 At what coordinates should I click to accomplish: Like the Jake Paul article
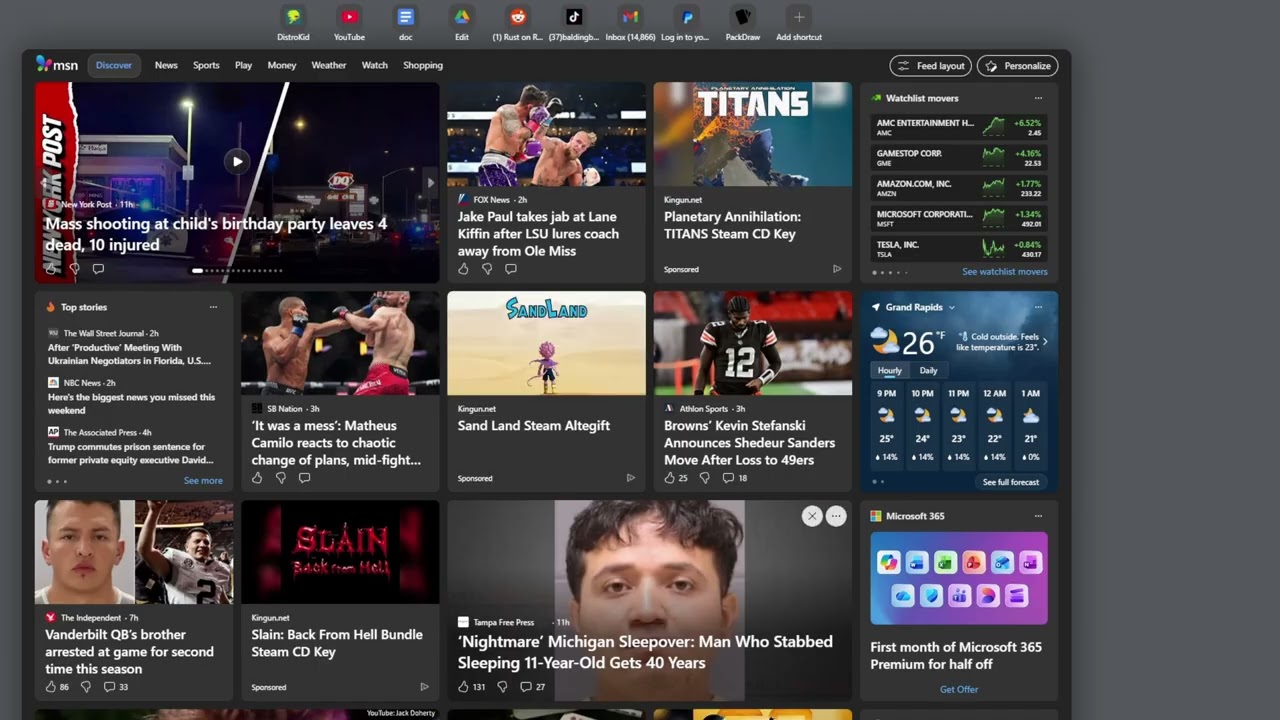pos(463,269)
